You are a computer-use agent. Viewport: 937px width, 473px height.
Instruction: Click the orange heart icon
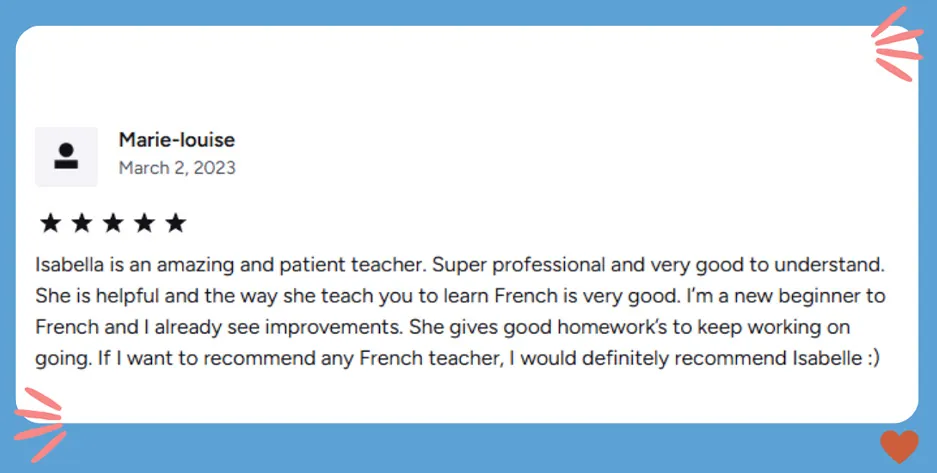tap(898, 446)
